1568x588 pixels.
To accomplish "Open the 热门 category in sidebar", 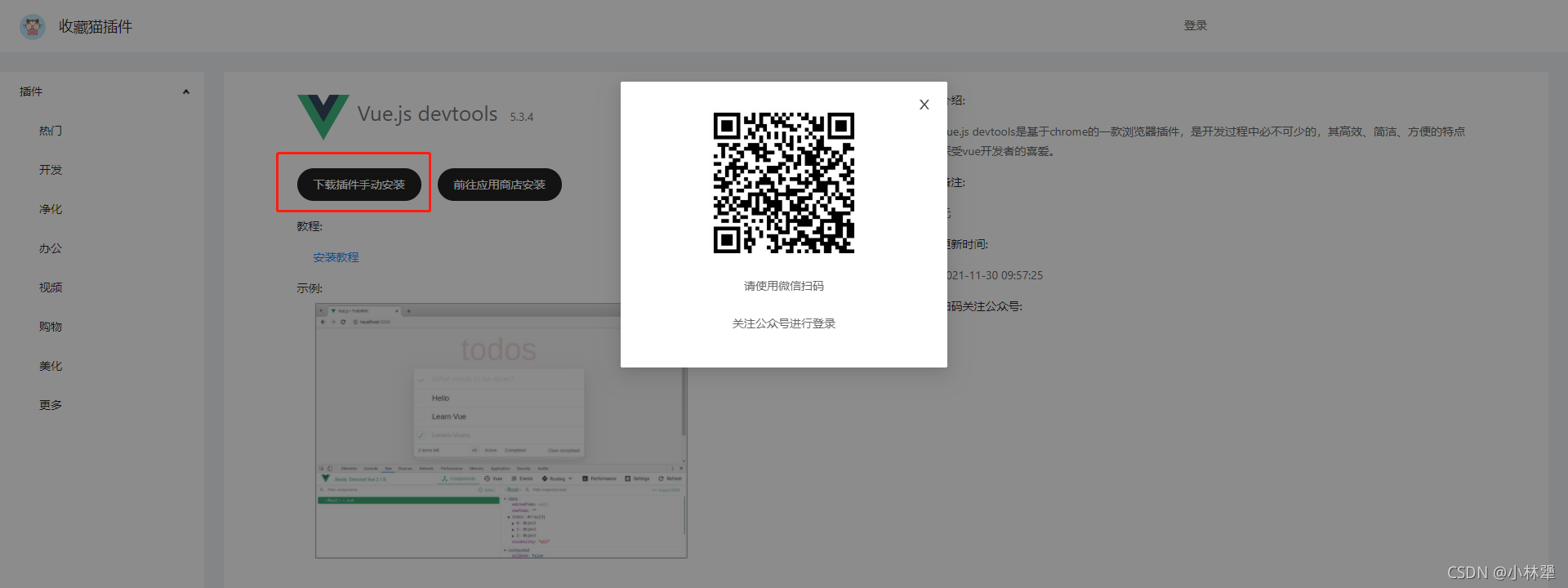I will [x=51, y=131].
